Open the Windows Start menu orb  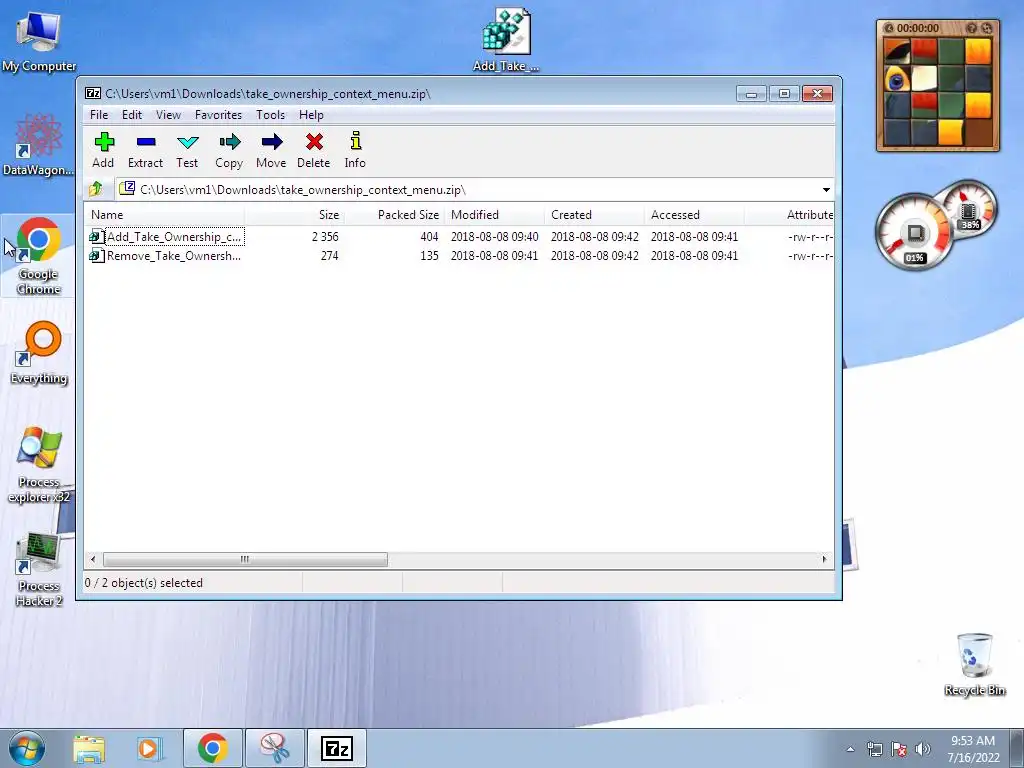[x=26, y=748]
